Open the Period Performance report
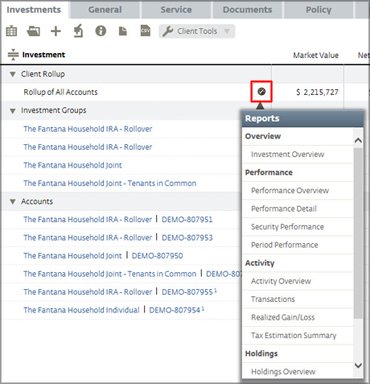This screenshot has width=370, height=384. (x=285, y=245)
